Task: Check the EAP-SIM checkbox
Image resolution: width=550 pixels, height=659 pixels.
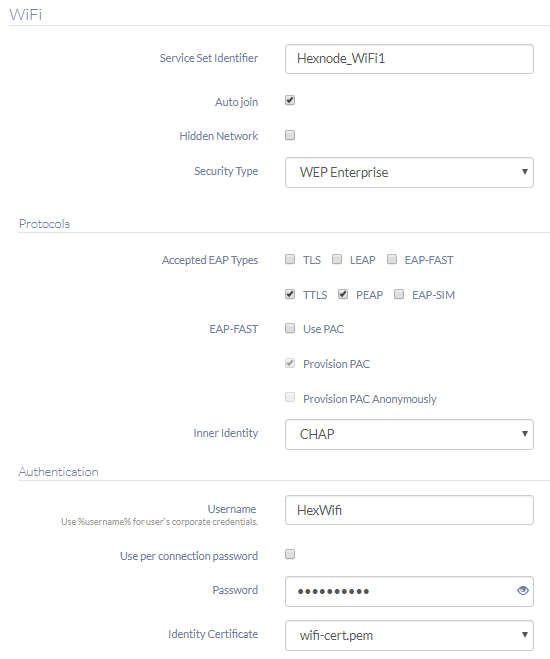Action: pos(399,294)
